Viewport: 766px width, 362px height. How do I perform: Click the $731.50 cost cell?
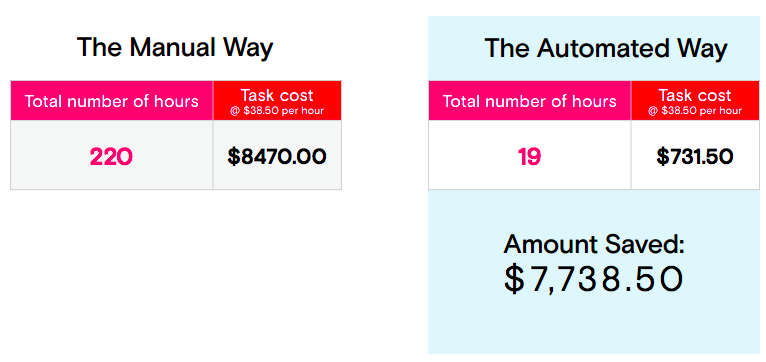click(695, 157)
